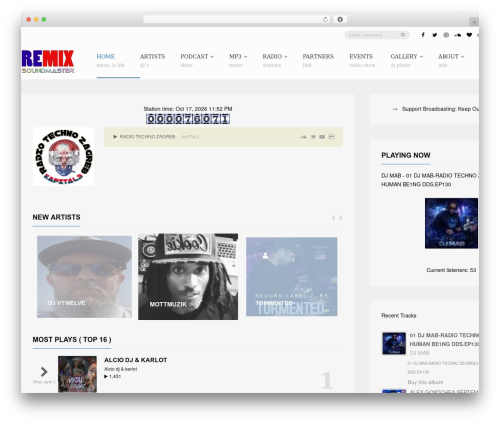Open the Facebook social icon
The image size is (500, 423).
pos(423,35)
